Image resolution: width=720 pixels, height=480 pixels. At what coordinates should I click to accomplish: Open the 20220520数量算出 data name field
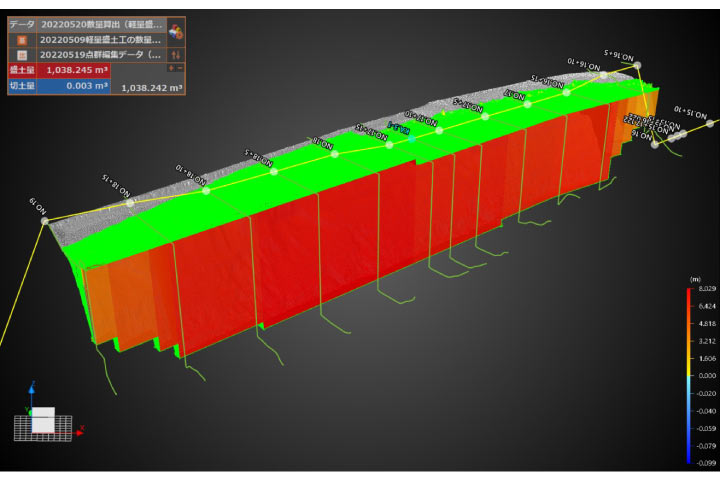[101, 22]
